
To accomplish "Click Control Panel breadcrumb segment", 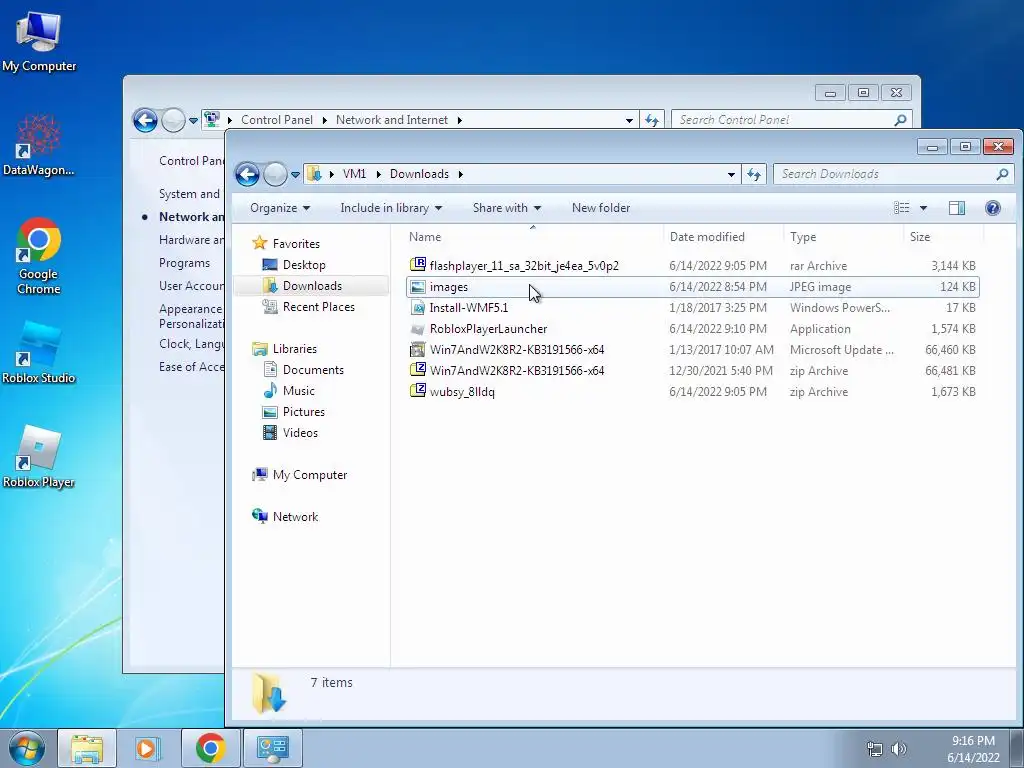I will (x=277, y=120).
